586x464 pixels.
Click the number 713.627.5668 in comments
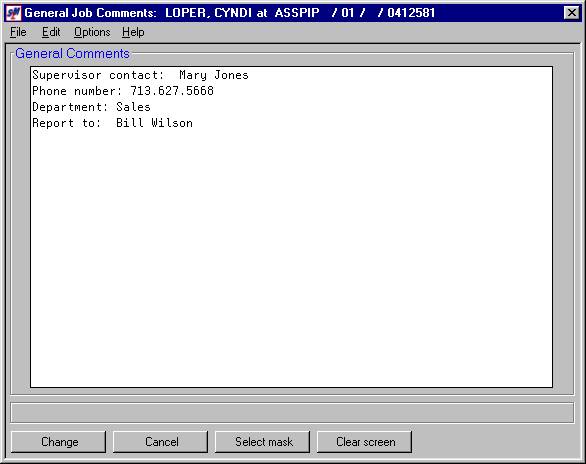coord(172,91)
